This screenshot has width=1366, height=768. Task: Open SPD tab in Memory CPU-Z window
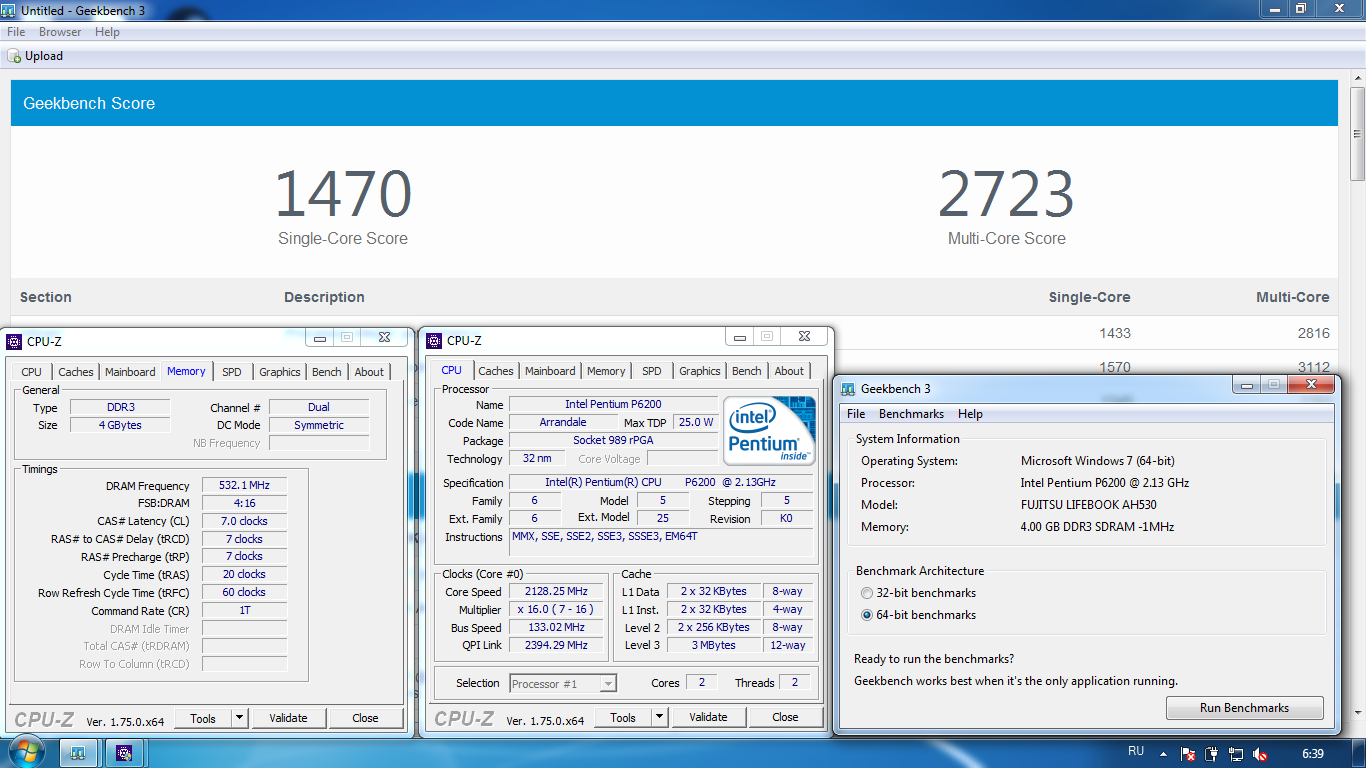tap(231, 372)
